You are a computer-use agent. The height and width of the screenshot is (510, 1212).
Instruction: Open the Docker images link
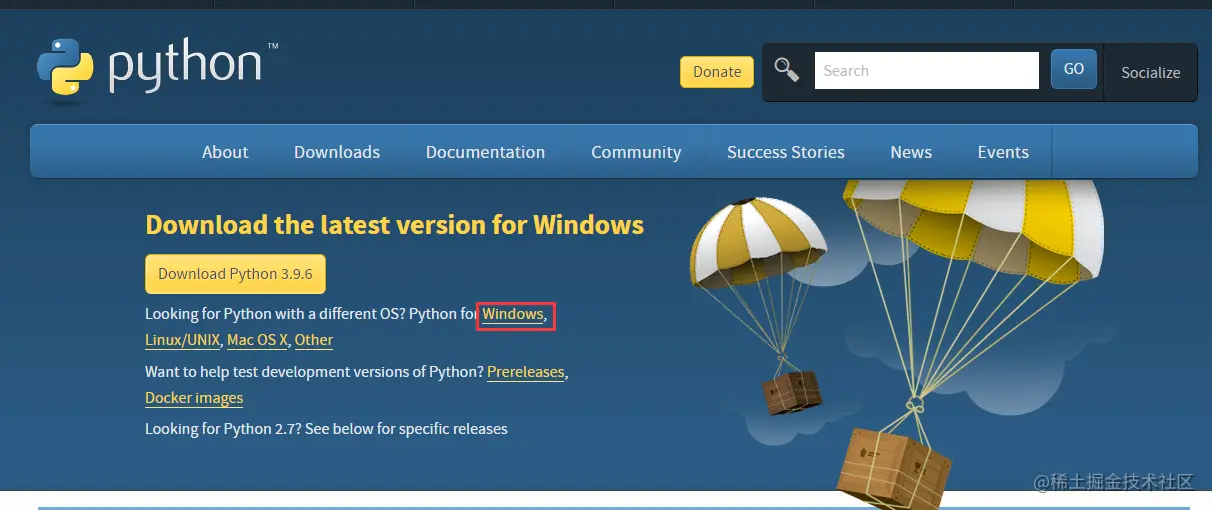pyautogui.click(x=194, y=398)
